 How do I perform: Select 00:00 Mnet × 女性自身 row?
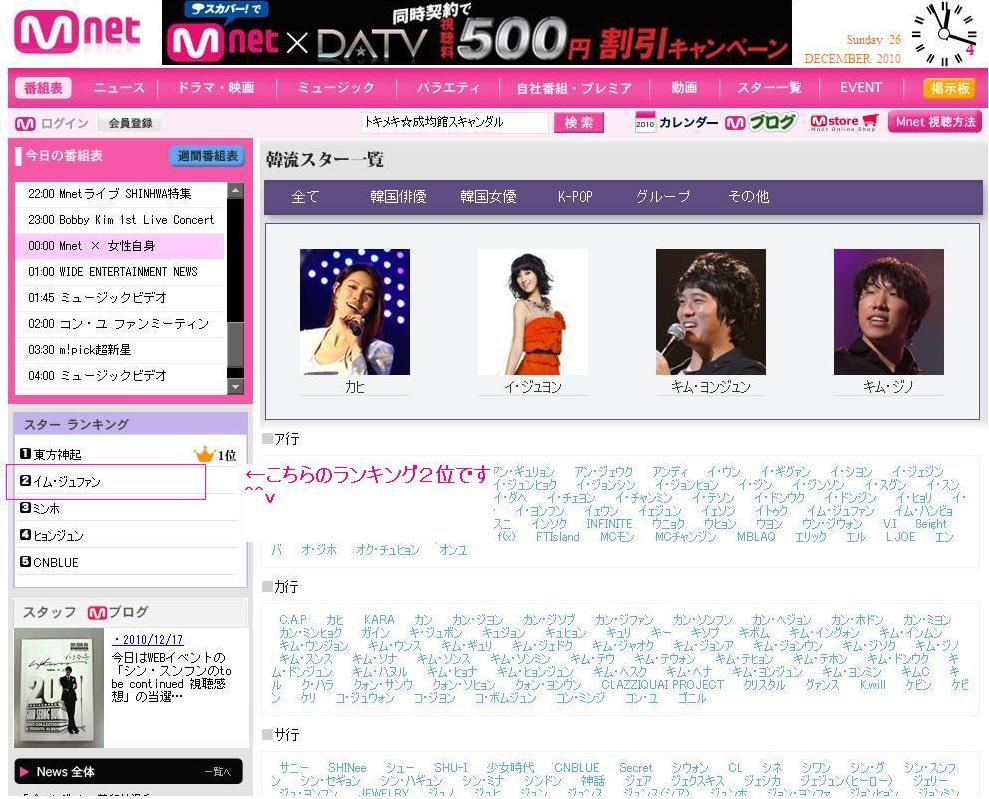[x=120, y=246]
